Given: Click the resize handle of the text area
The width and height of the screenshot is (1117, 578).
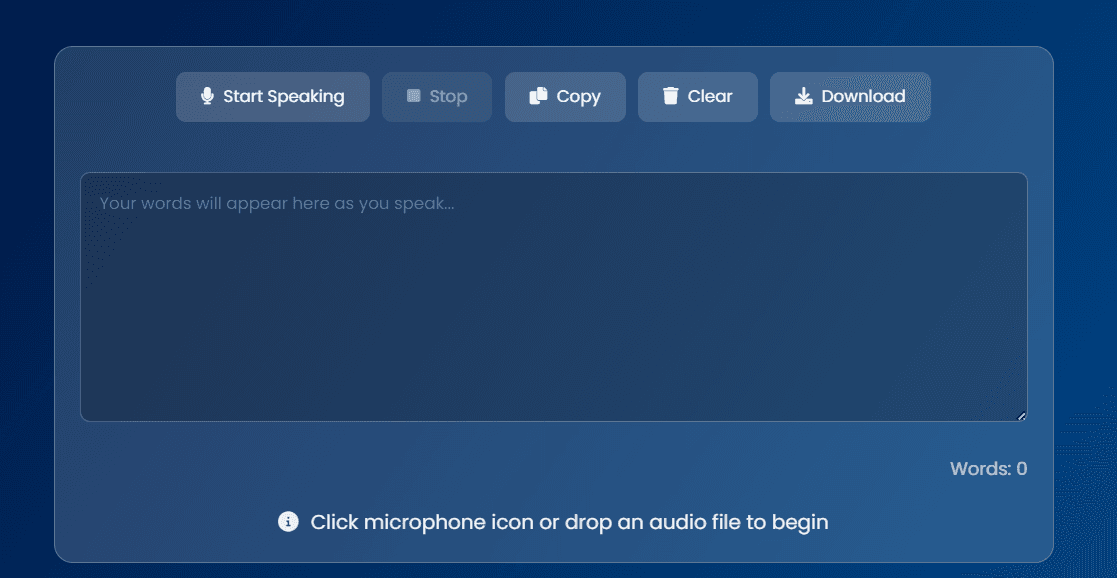Looking at the screenshot, I should tap(1021, 416).
